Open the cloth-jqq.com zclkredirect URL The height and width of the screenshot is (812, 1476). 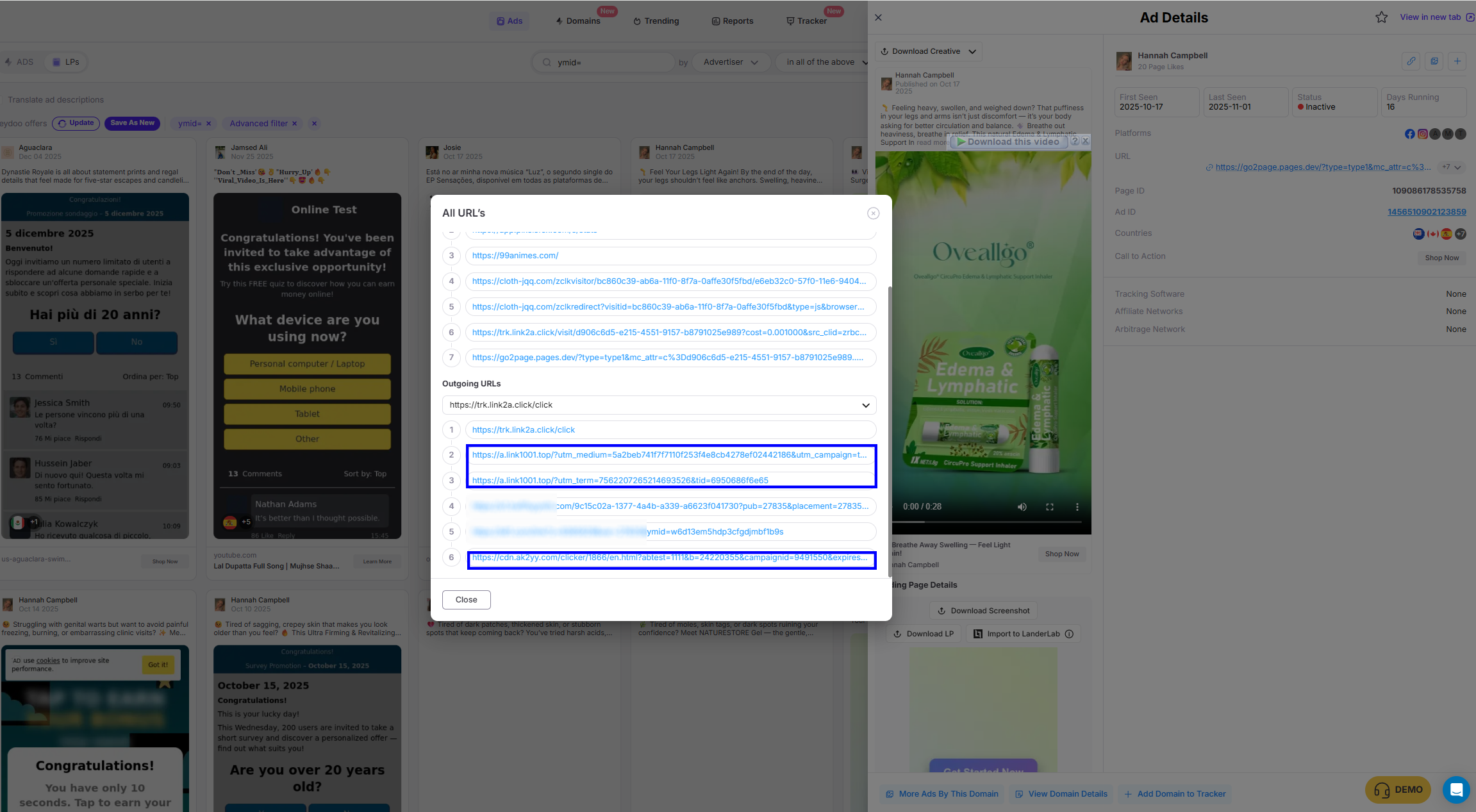pyautogui.click(x=670, y=307)
